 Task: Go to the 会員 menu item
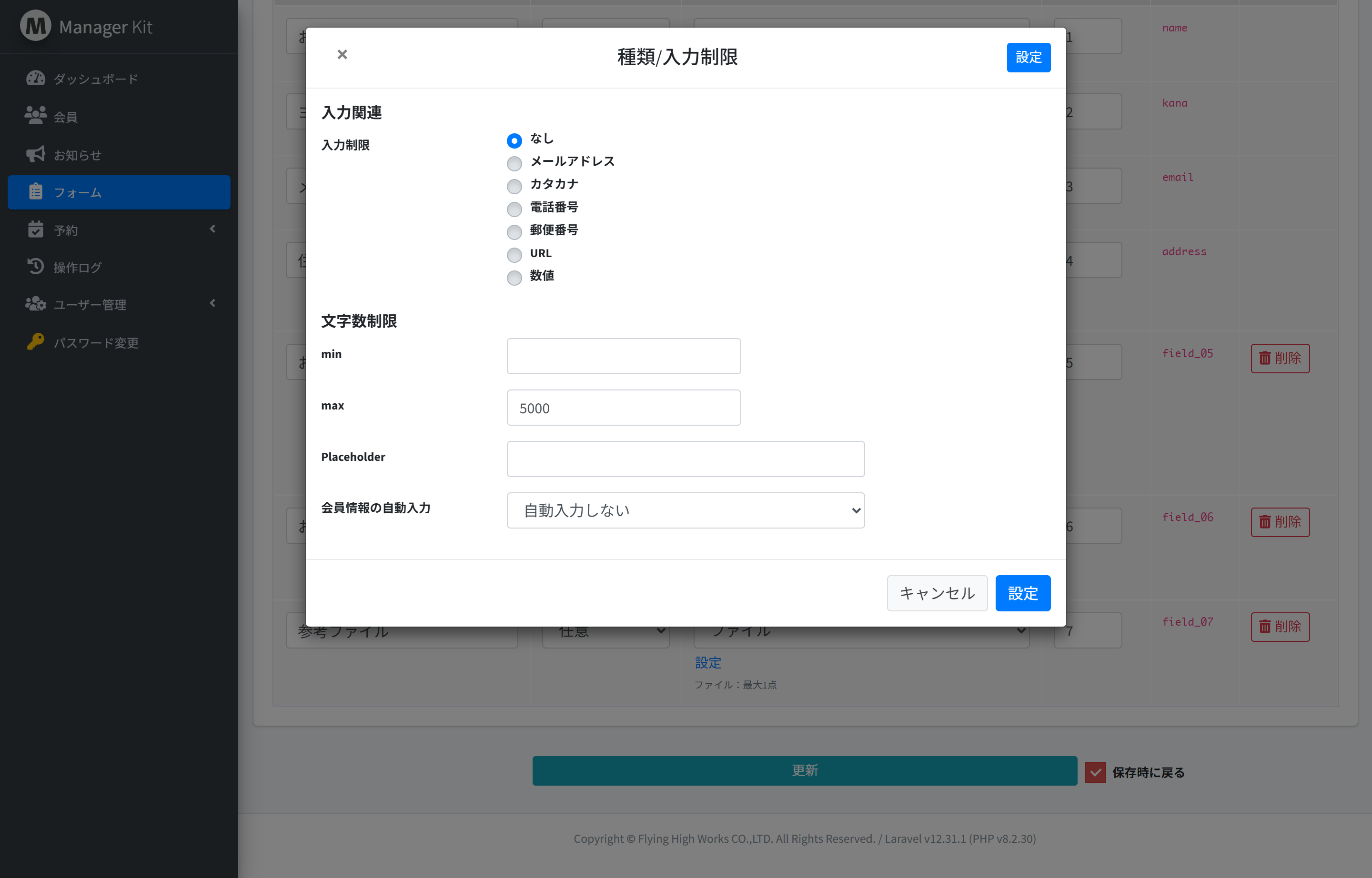(x=119, y=116)
